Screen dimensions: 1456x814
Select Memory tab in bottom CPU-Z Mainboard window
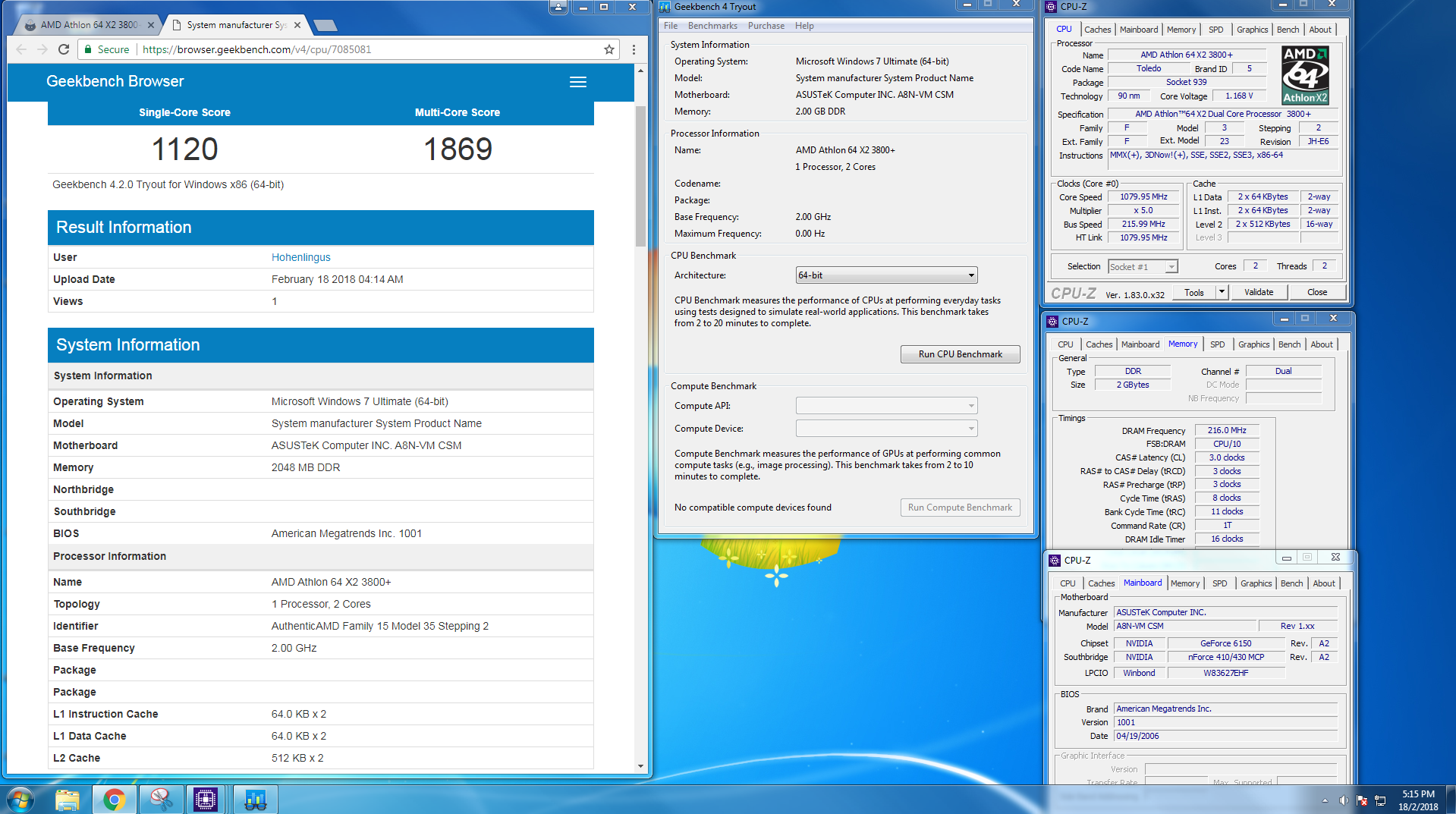coord(1185,583)
